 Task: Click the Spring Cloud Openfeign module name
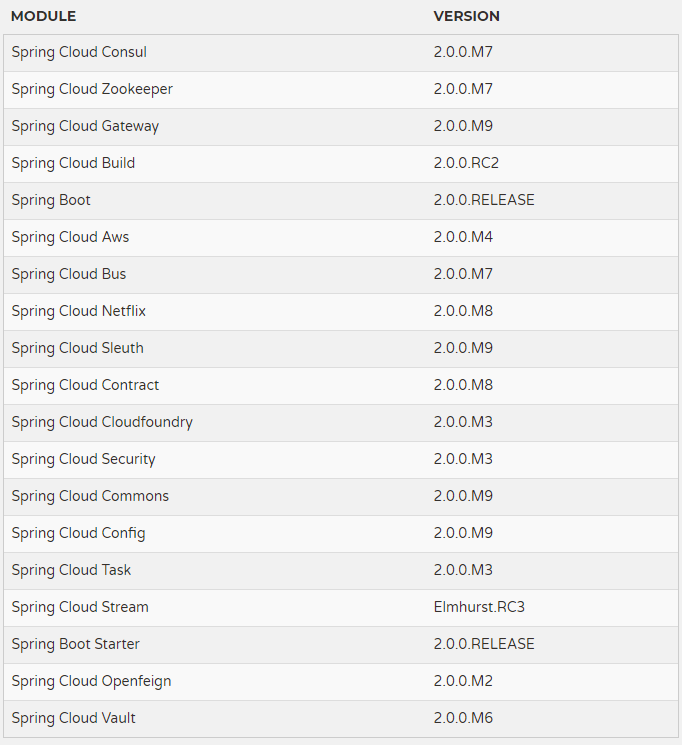91,681
